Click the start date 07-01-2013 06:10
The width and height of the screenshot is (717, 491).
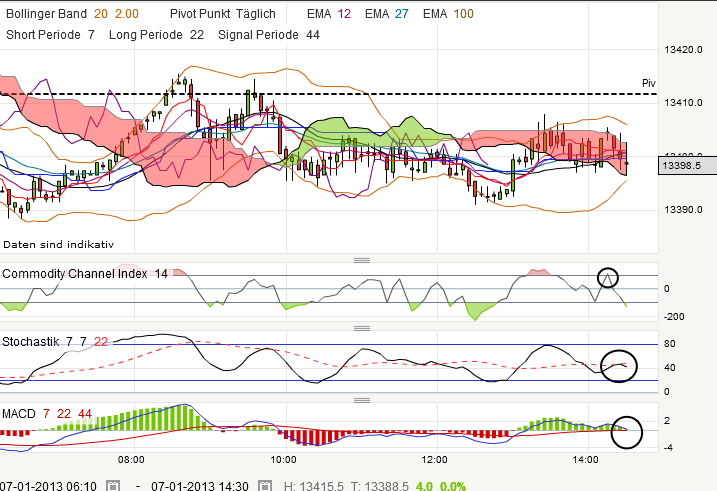(48, 486)
